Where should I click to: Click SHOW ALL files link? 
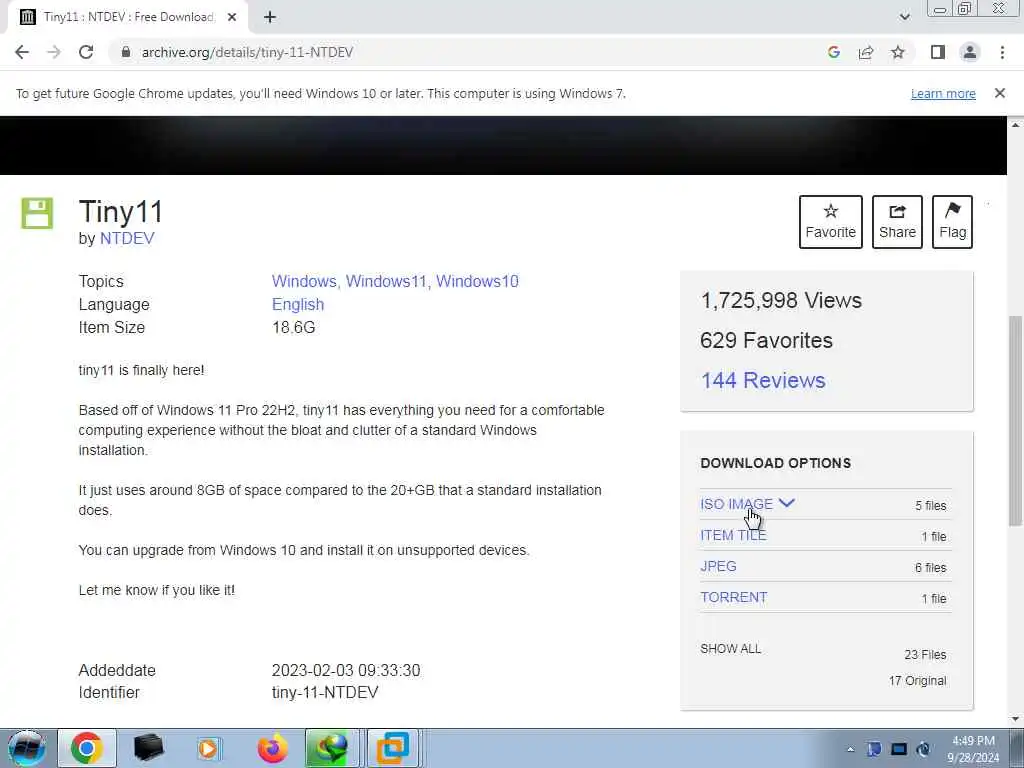pos(730,648)
